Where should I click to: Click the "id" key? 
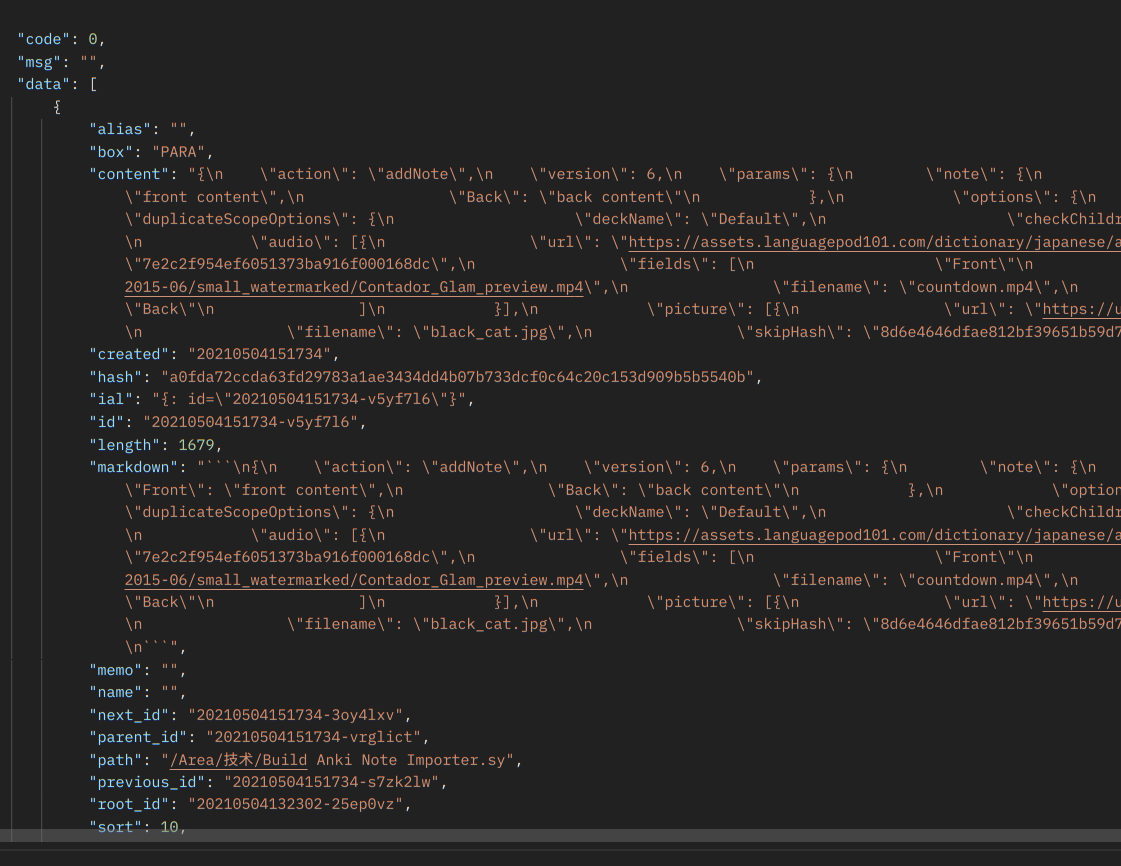click(107, 423)
